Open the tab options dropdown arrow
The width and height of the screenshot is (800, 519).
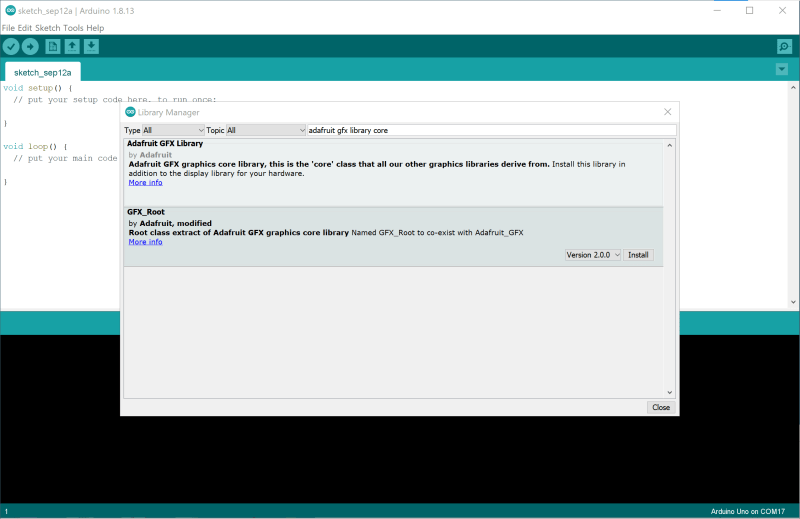pos(782,69)
